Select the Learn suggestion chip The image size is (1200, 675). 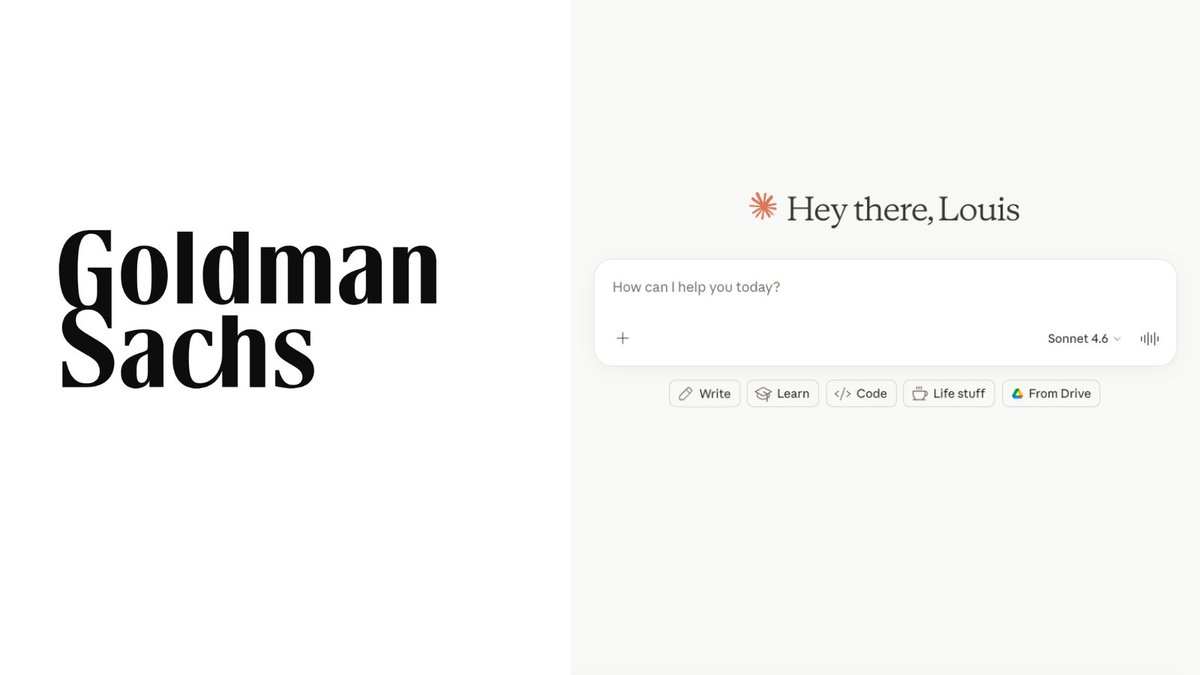pos(783,394)
